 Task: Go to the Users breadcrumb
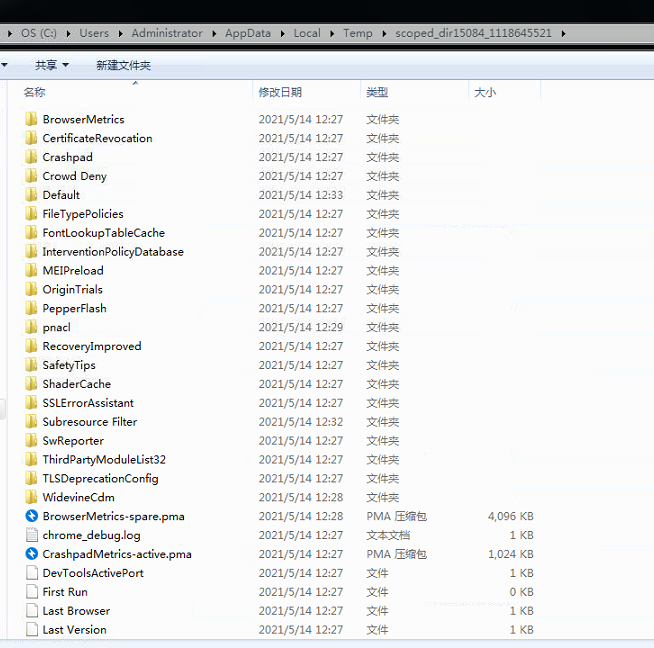pos(94,33)
